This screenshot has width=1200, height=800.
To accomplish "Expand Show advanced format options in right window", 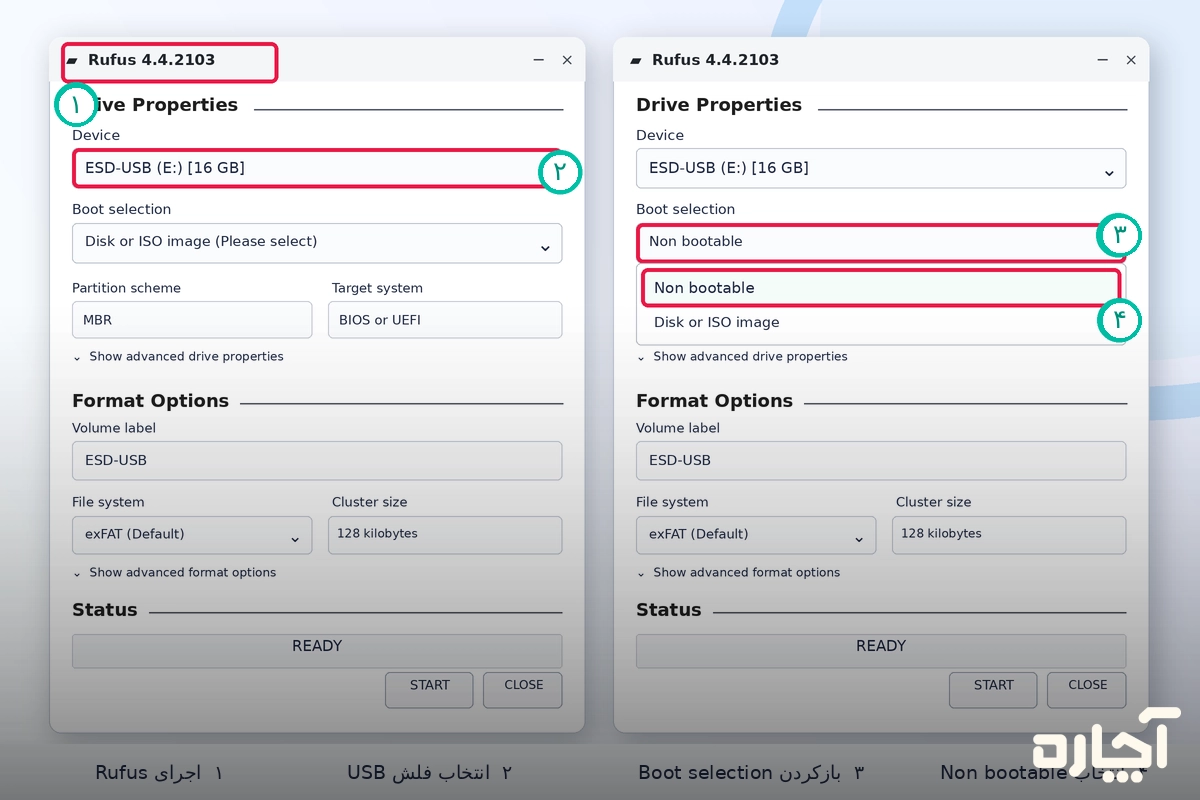I will click(738, 573).
